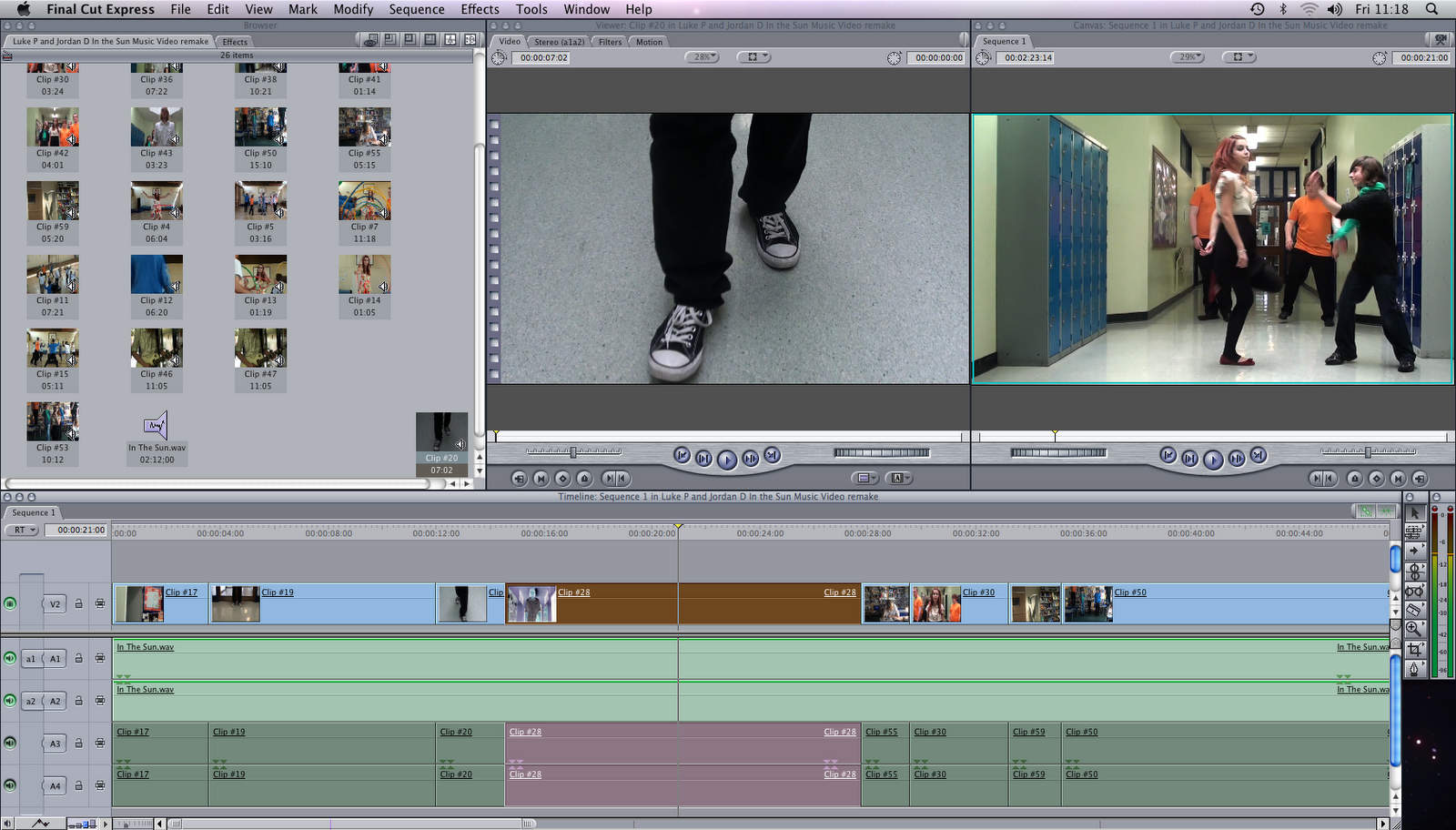
Task: Select the Razor Blade tool
Action: (x=1415, y=610)
